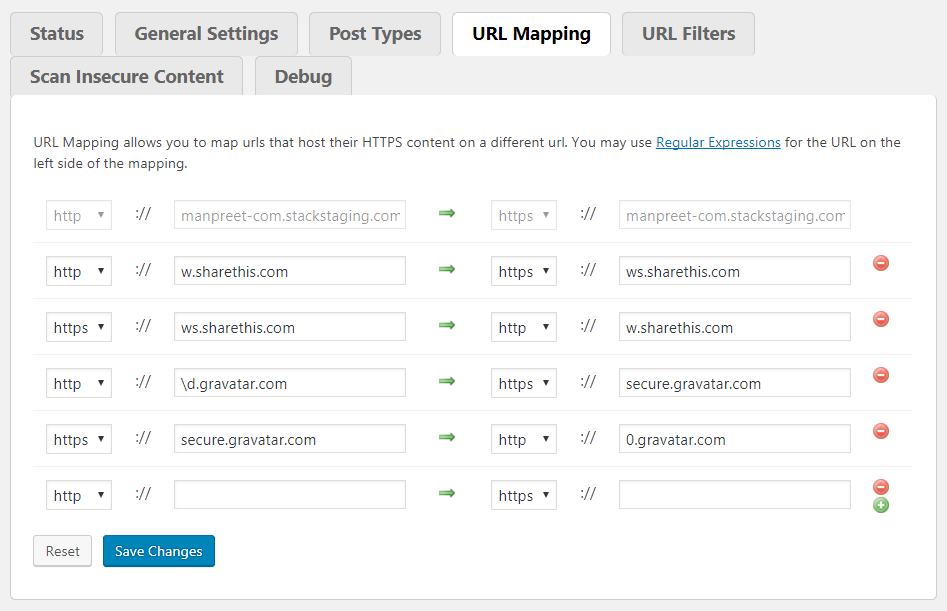Image resolution: width=947 pixels, height=611 pixels.
Task: Go to Scan Insecure Content tab
Action: [x=127, y=77]
